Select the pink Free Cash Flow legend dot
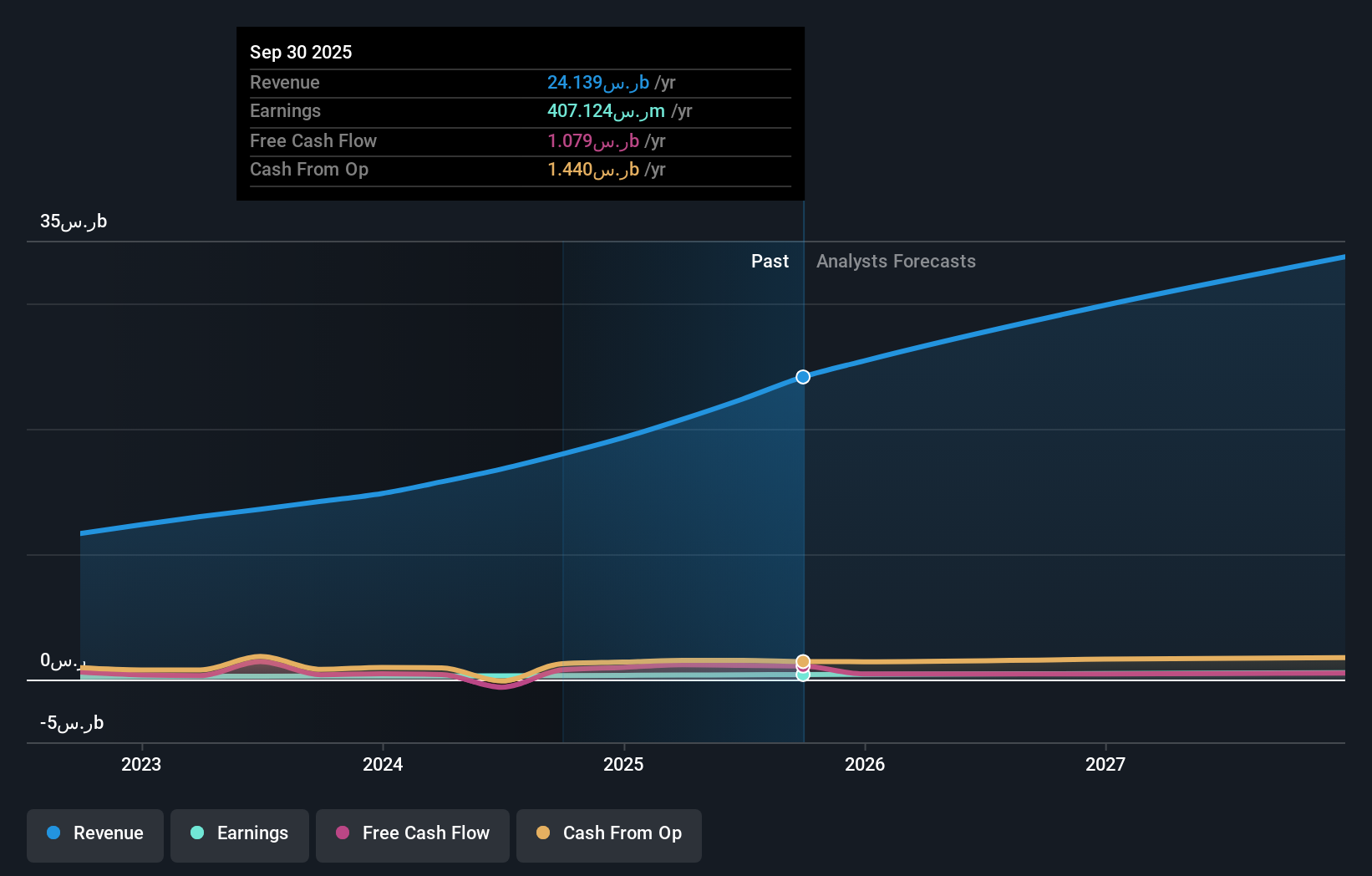 (x=342, y=833)
